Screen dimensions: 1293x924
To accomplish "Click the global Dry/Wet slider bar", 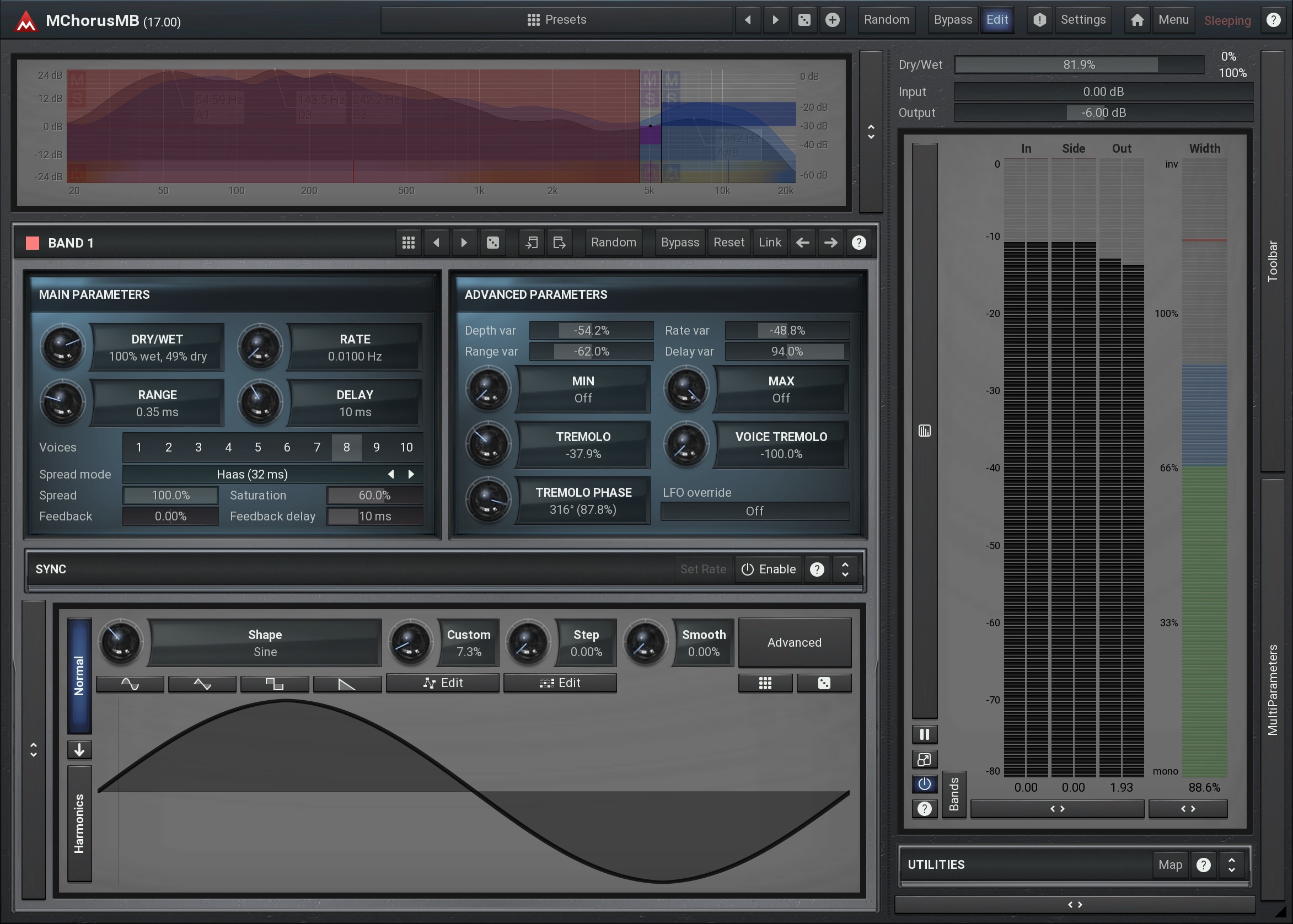I will [x=1079, y=65].
